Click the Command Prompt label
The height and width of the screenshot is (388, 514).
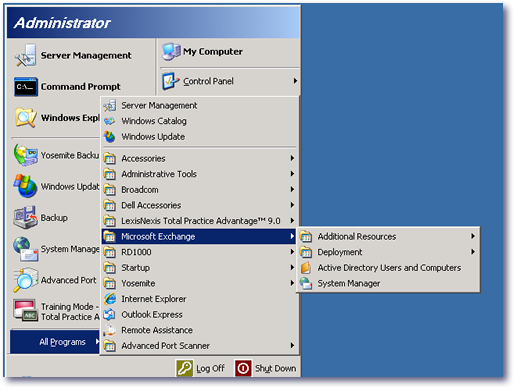81,87
